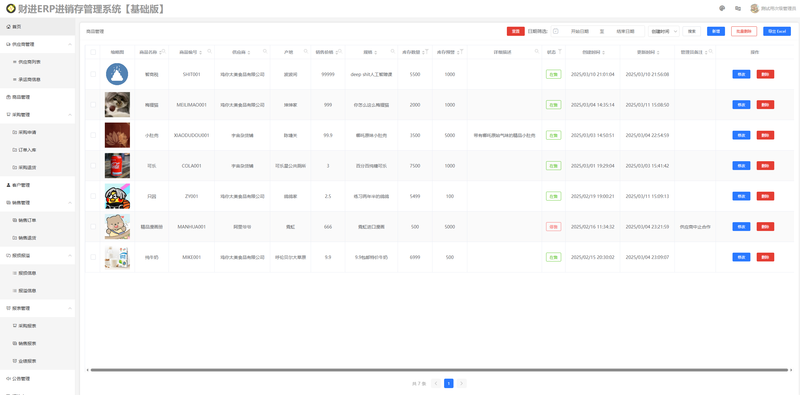The height and width of the screenshot is (395, 800).
Task: Open the cola can thumbnail for COLA001
Action: click(x=117, y=165)
